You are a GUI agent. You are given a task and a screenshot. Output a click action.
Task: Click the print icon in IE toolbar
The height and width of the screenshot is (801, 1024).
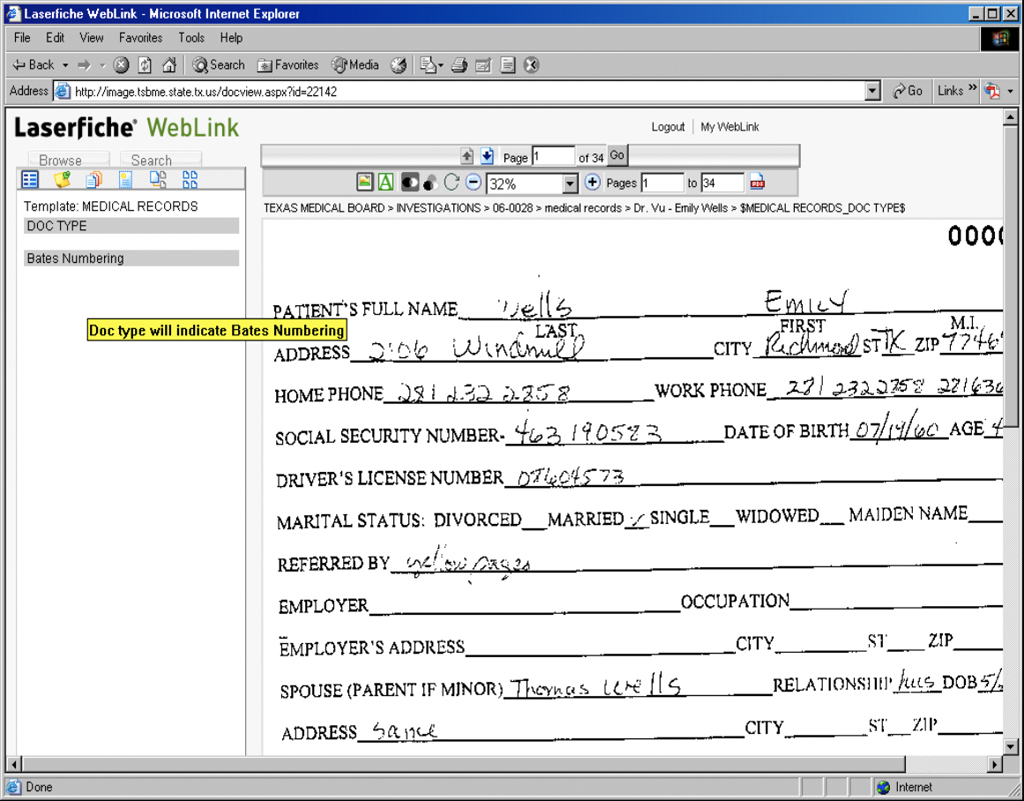(459, 65)
